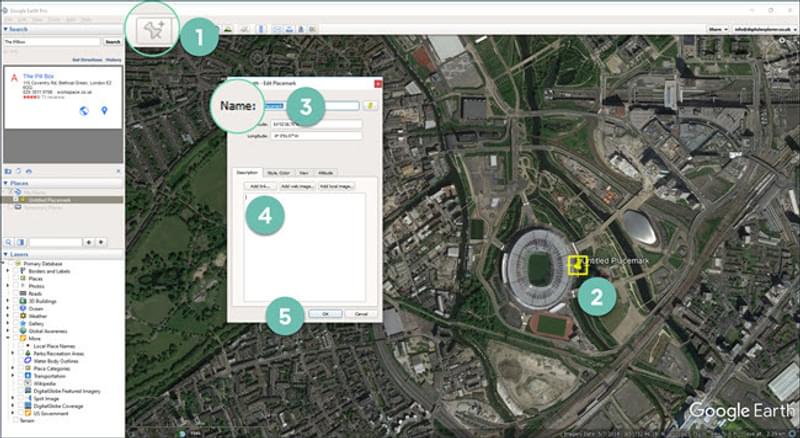Click the globe icon in The Pill Box result
The height and width of the screenshot is (438, 800).
(x=83, y=110)
